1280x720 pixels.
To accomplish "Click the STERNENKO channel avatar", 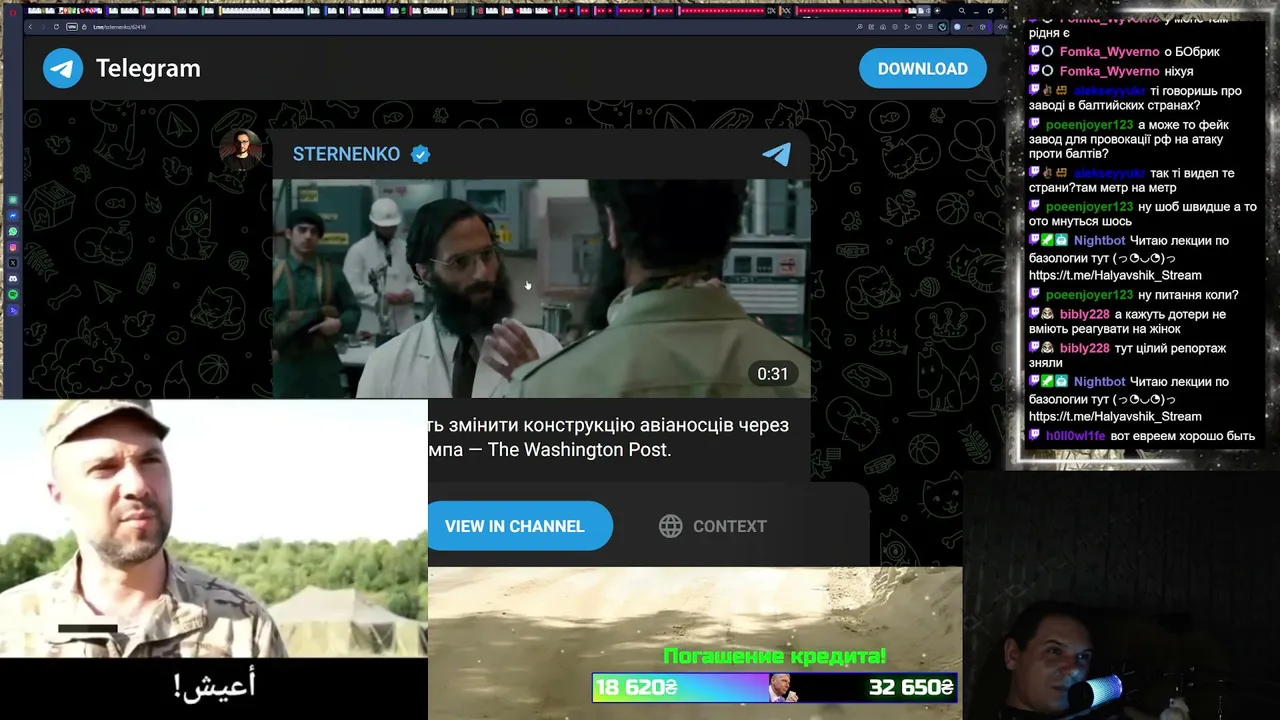I will pos(240,151).
